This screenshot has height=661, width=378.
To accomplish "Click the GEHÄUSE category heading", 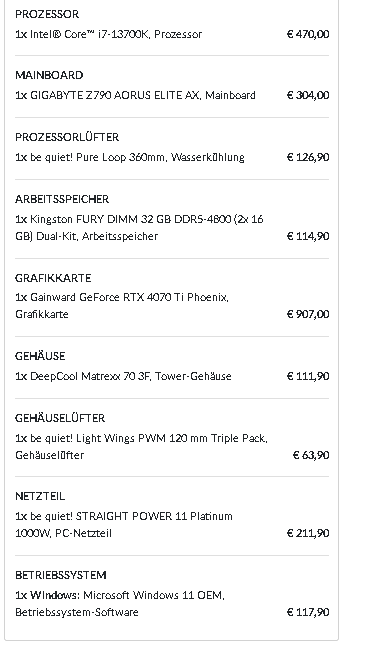I will pyautogui.click(x=40, y=356).
